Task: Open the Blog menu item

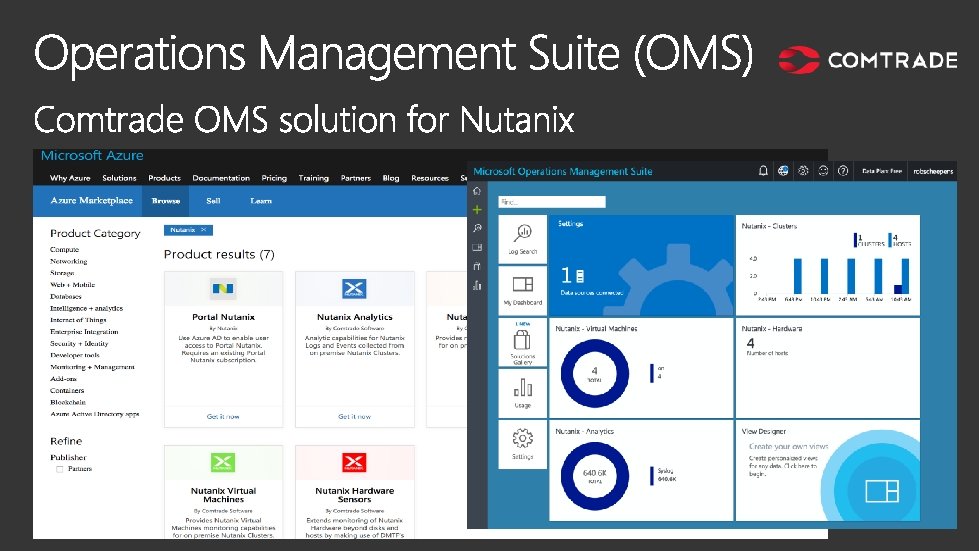Action: click(391, 178)
